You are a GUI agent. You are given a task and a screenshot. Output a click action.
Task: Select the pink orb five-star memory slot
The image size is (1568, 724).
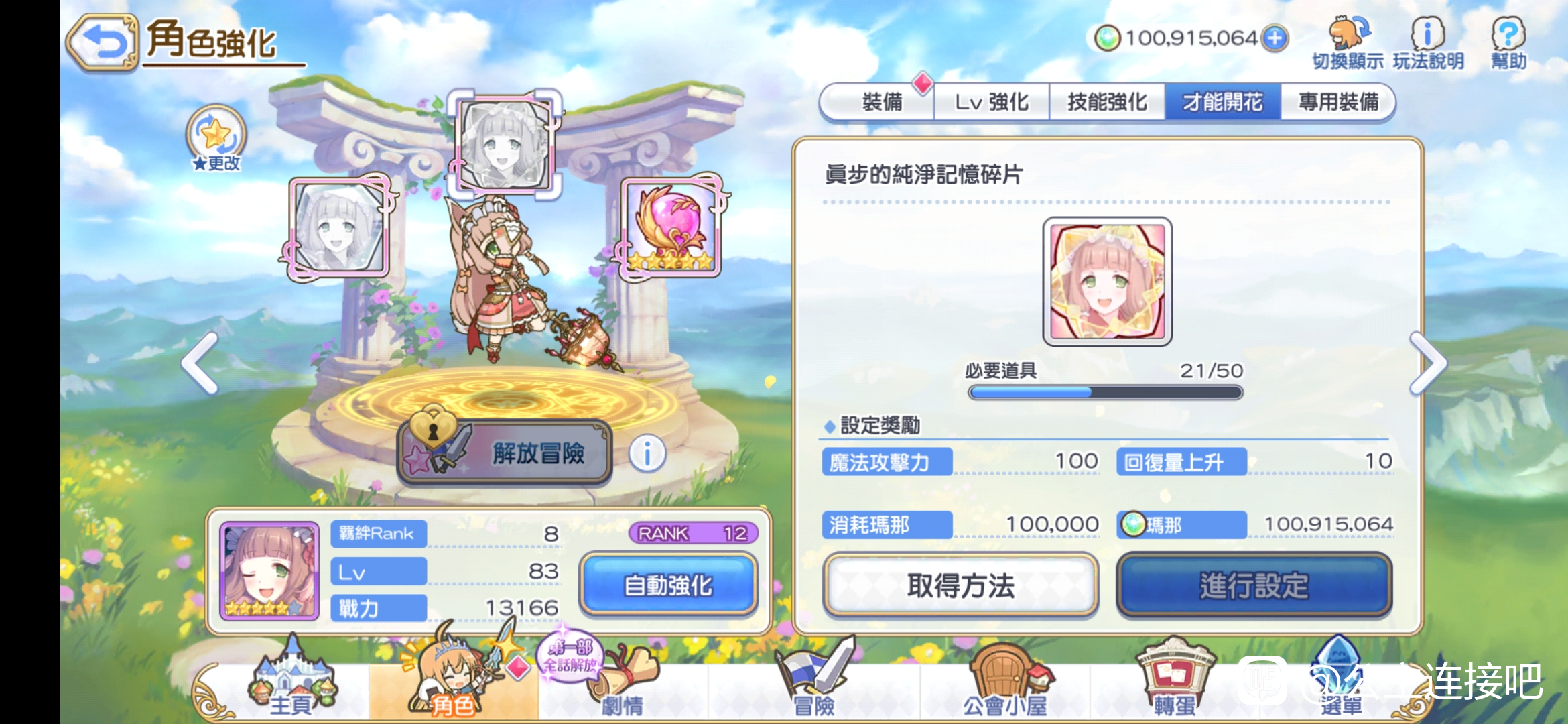[x=672, y=227]
